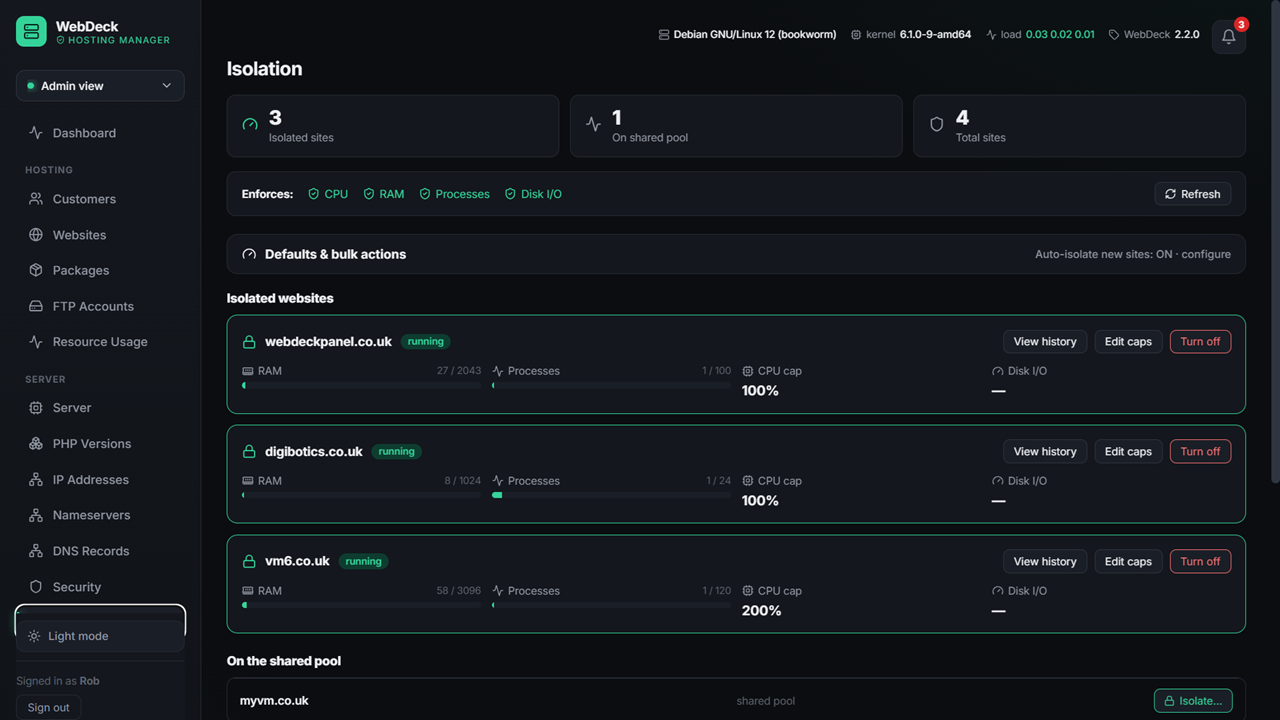This screenshot has height=720, width=1280.
Task: Expand Defaults & bulk actions panel
Action: coord(736,254)
